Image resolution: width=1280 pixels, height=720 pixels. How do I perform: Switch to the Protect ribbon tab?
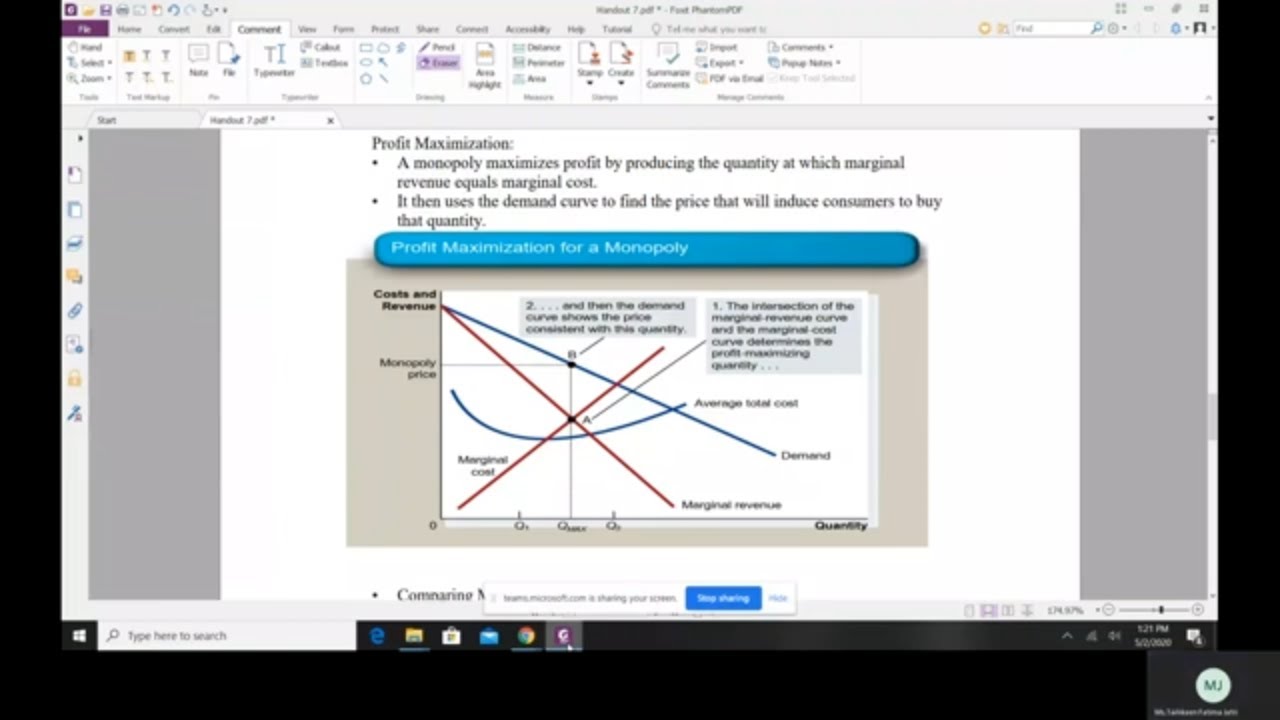(x=385, y=29)
